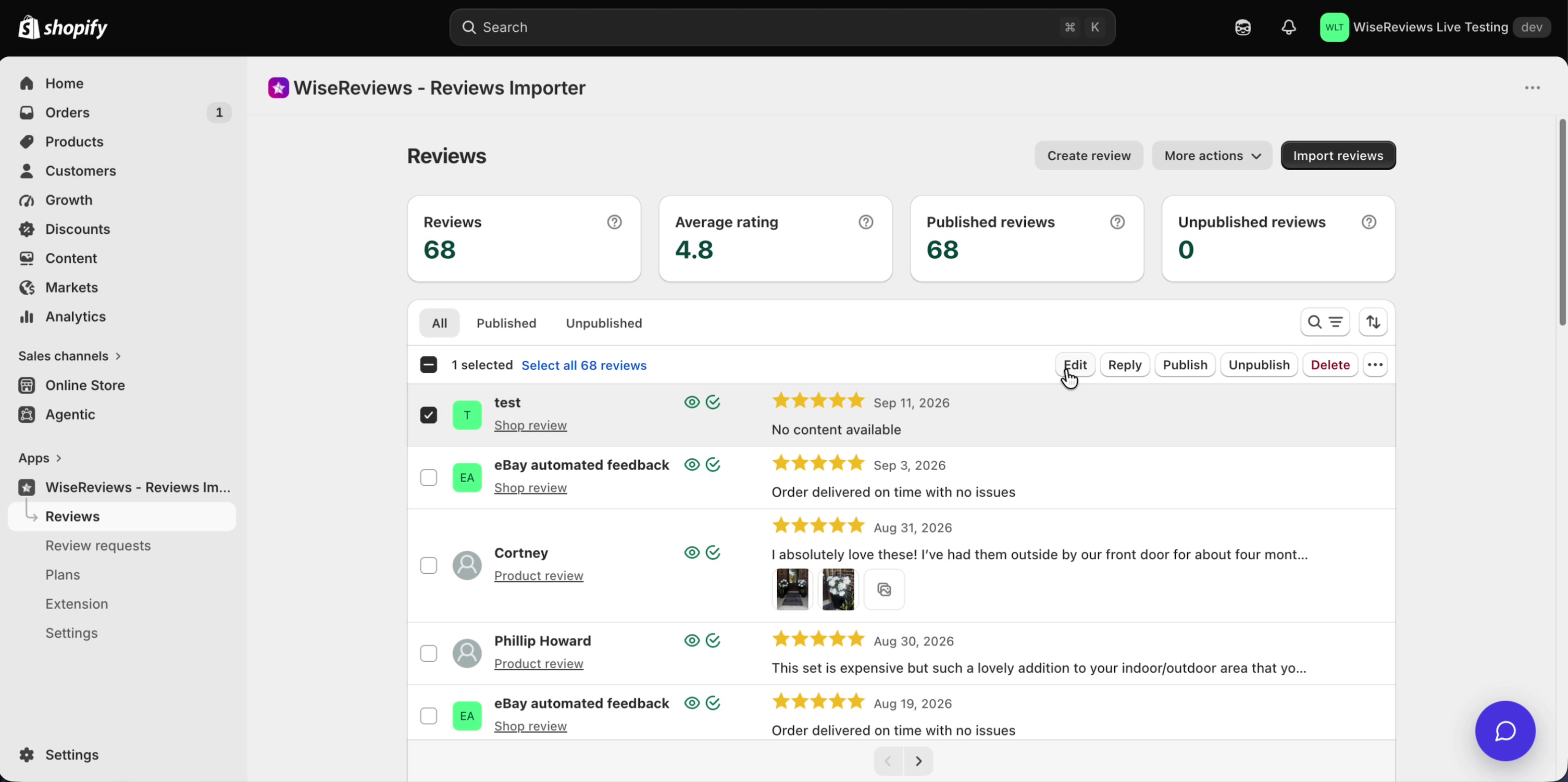Go to next page of reviews
The height and width of the screenshot is (782, 1568).
918,761
